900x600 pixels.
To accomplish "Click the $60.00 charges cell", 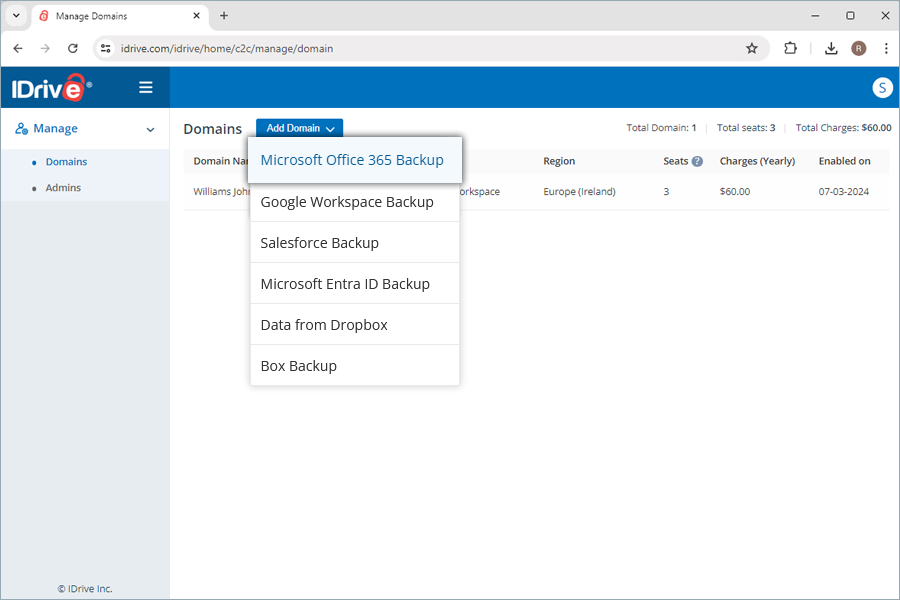I will pos(735,191).
